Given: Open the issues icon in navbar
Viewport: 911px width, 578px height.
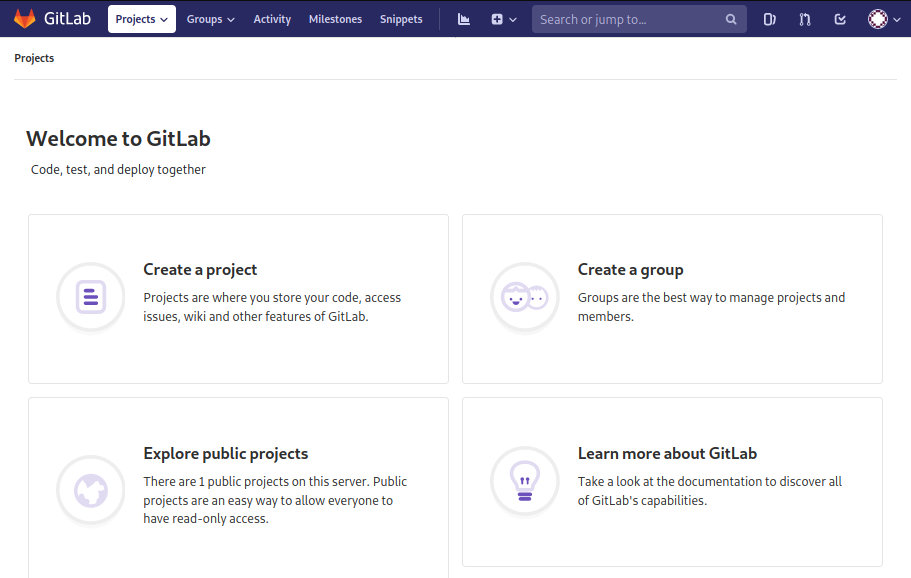Looking at the screenshot, I should pyautogui.click(x=769, y=19).
